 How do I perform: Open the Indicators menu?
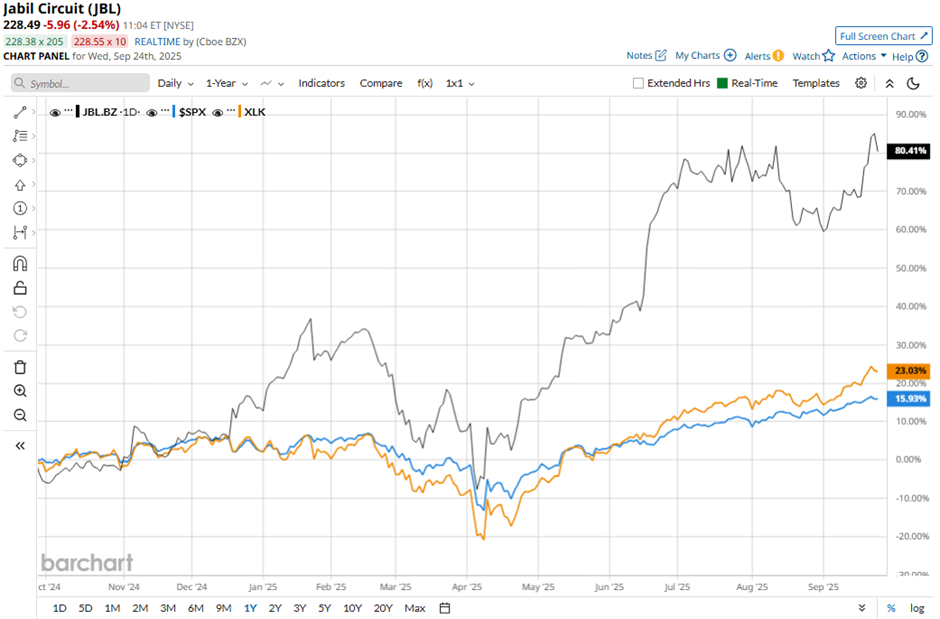coord(321,83)
